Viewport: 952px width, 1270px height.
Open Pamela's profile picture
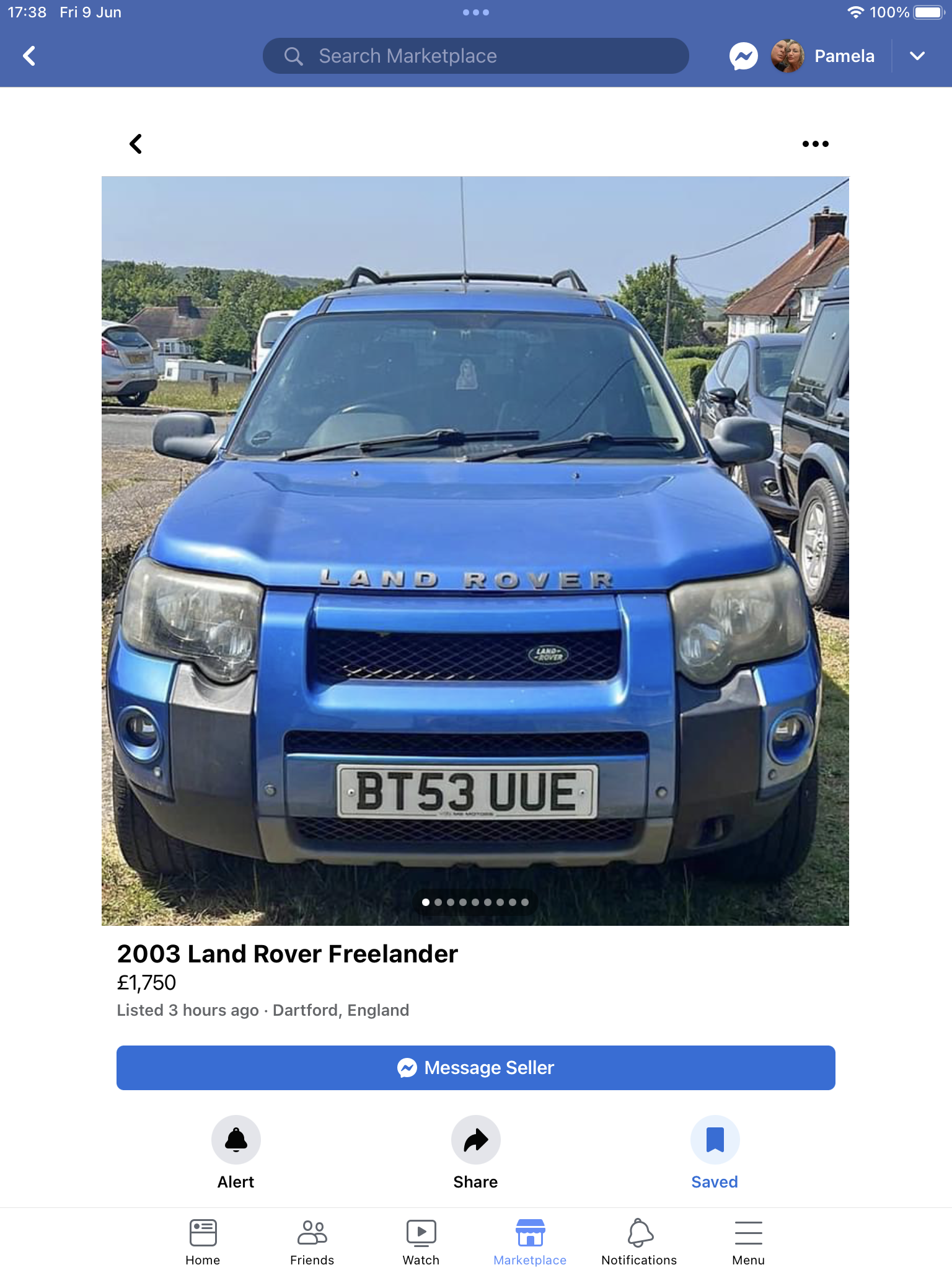click(787, 56)
